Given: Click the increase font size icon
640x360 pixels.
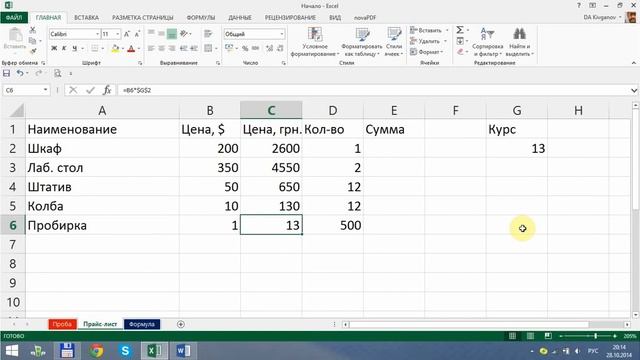Looking at the screenshot, I should pyautogui.click(x=127, y=34).
